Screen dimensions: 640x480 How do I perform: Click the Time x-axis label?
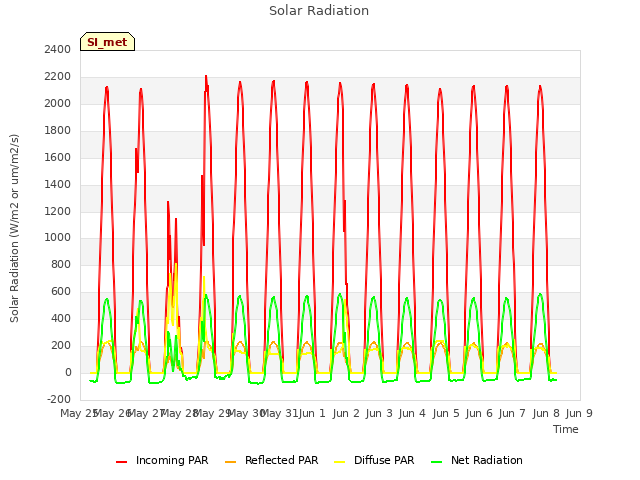click(x=565, y=429)
